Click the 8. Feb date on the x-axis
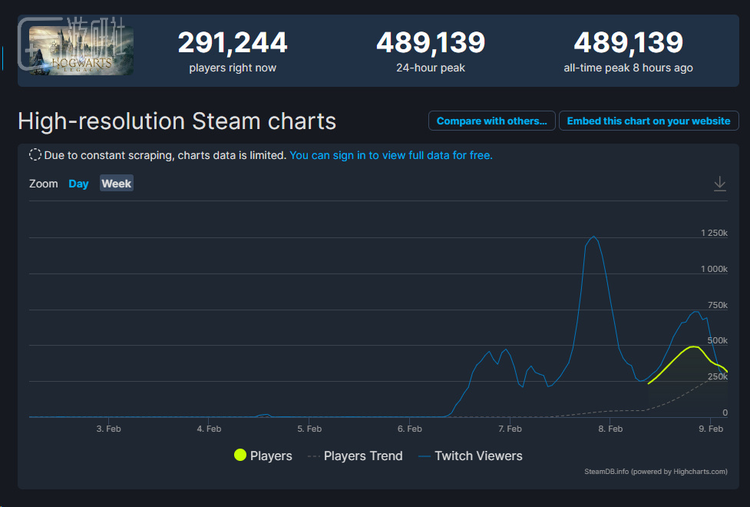 (609, 428)
